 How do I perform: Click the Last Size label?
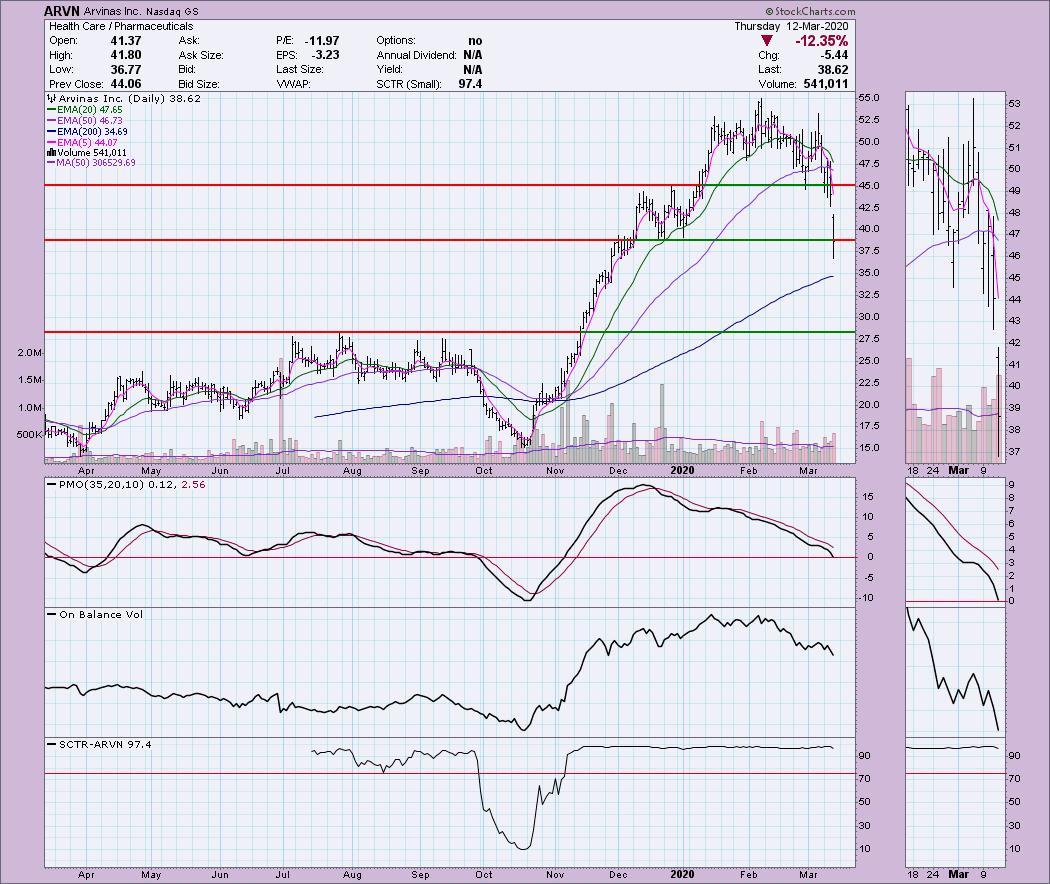(299, 70)
